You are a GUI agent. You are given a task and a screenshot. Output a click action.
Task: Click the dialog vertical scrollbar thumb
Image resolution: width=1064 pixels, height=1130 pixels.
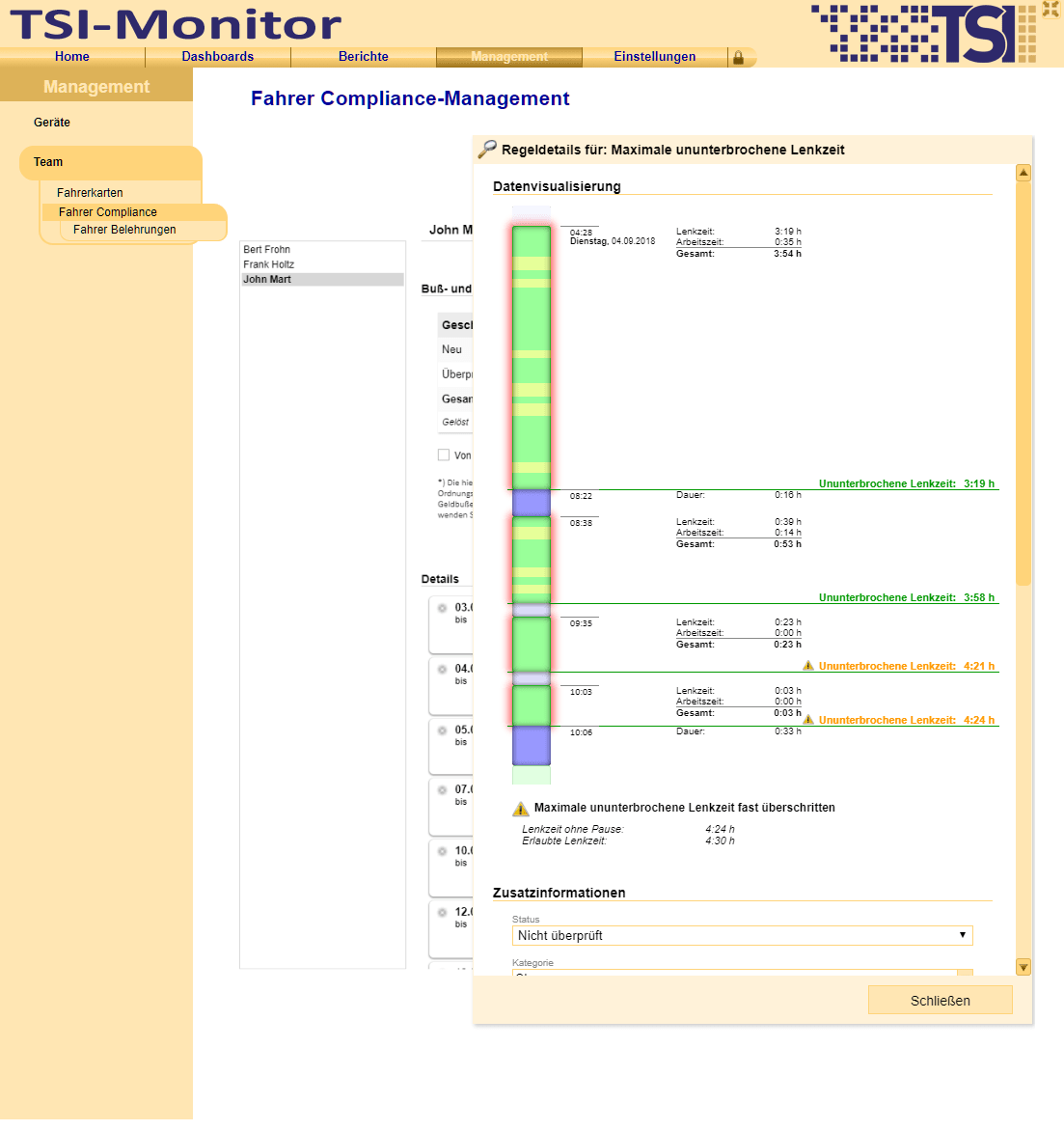point(1023,383)
